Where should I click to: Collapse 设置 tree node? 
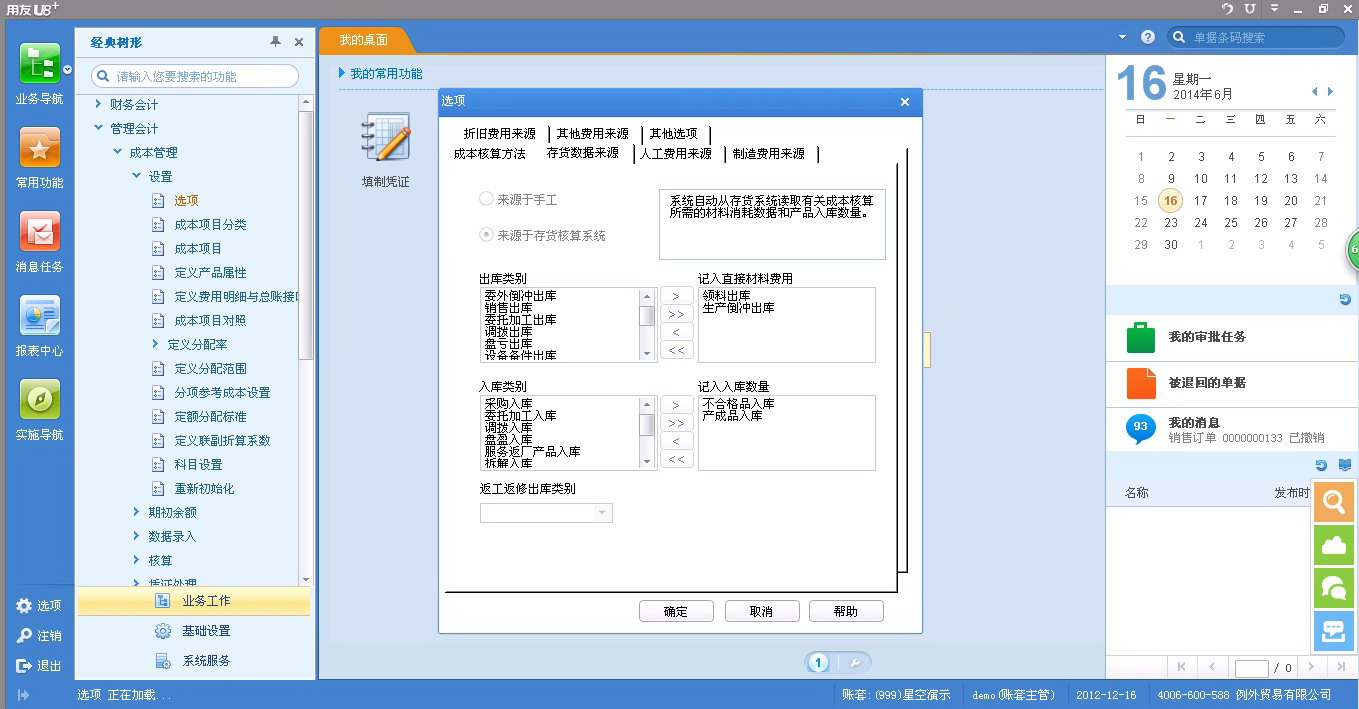click(136, 176)
